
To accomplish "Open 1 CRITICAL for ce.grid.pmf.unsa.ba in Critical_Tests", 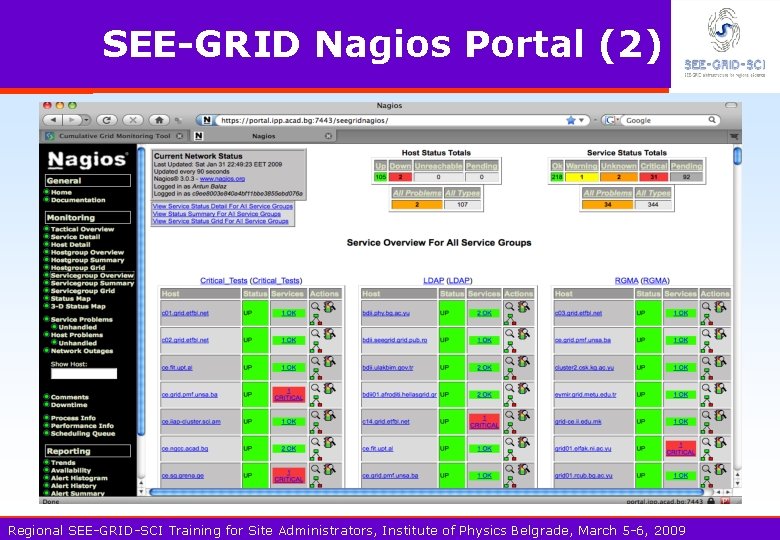I will [289, 394].
